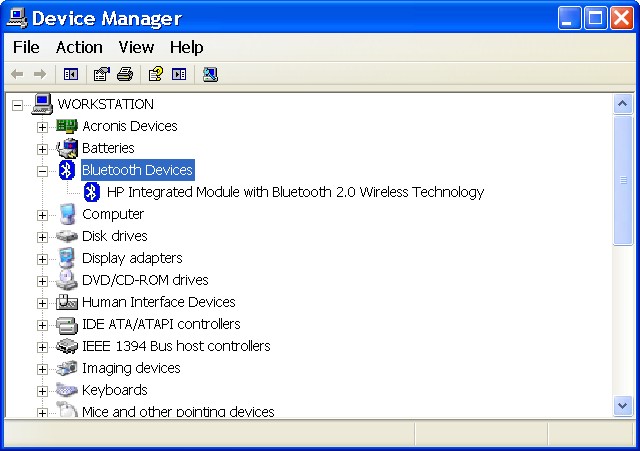Screen dimensions: 640x451
Task: Select the Imaging devices entry
Action: (131, 368)
